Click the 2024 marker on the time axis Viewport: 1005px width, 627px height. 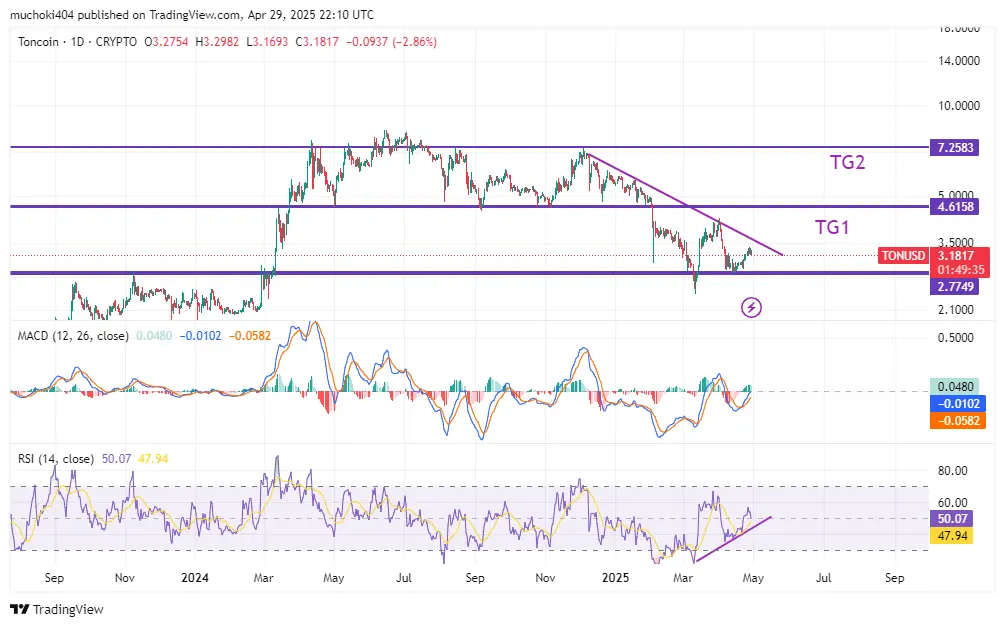point(195,578)
